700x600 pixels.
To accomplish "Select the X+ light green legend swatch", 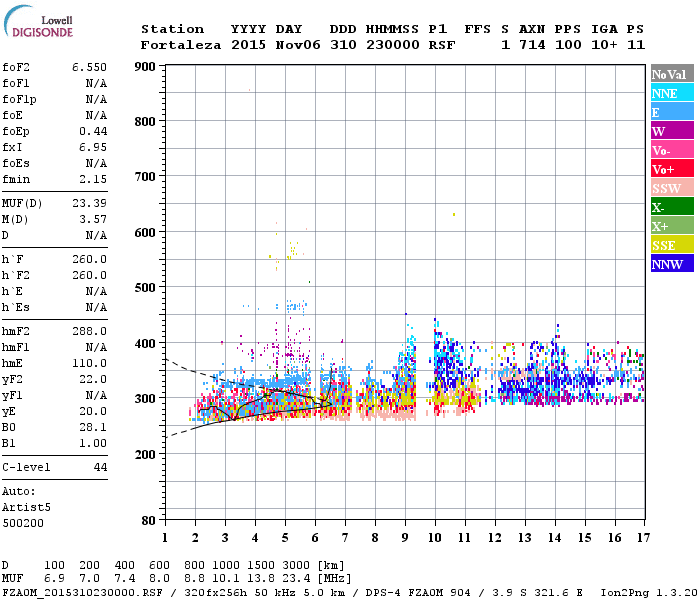I will [x=672, y=226].
